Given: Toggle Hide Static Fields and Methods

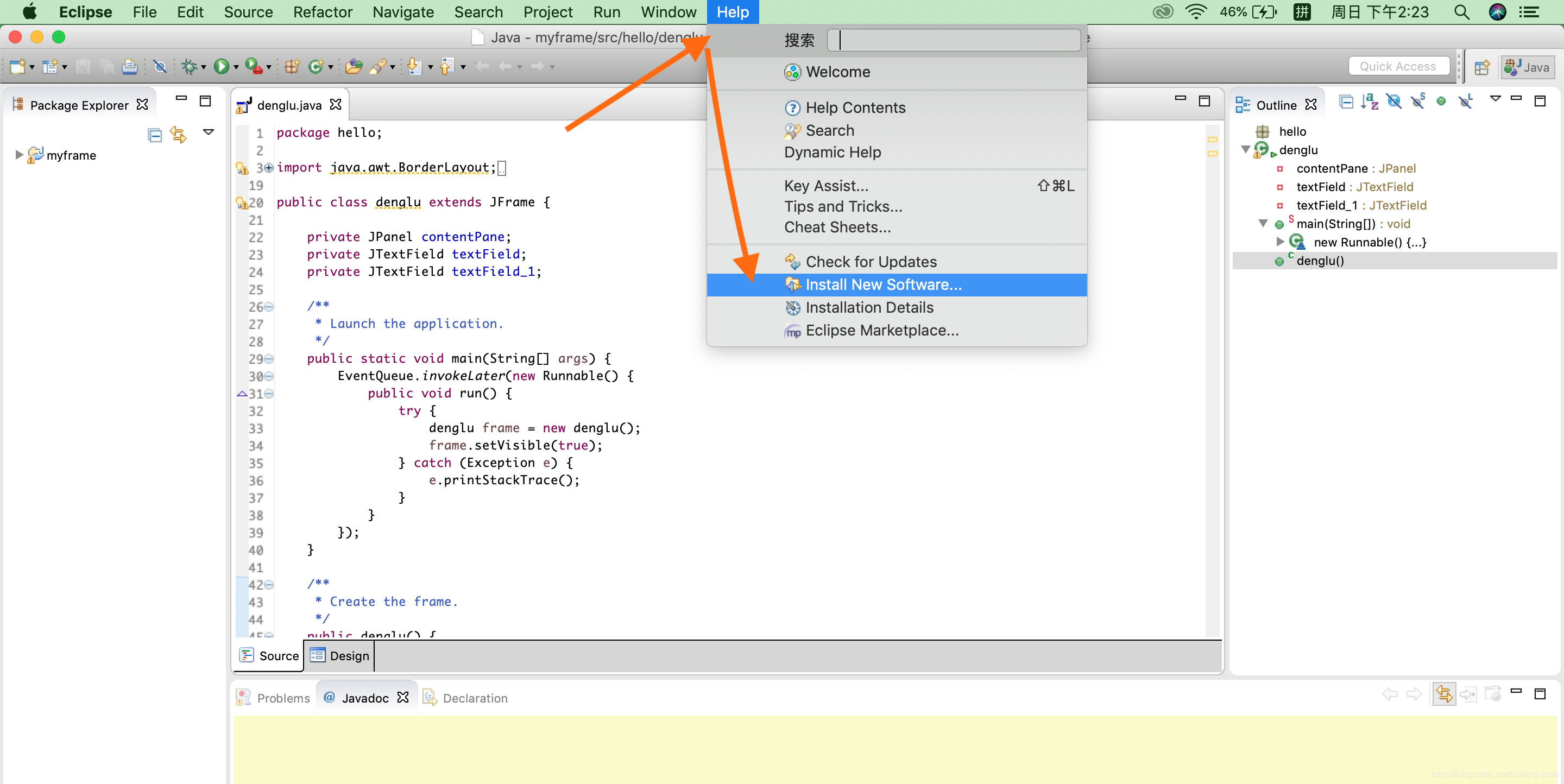Looking at the screenshot, I should pos(1418,101).
